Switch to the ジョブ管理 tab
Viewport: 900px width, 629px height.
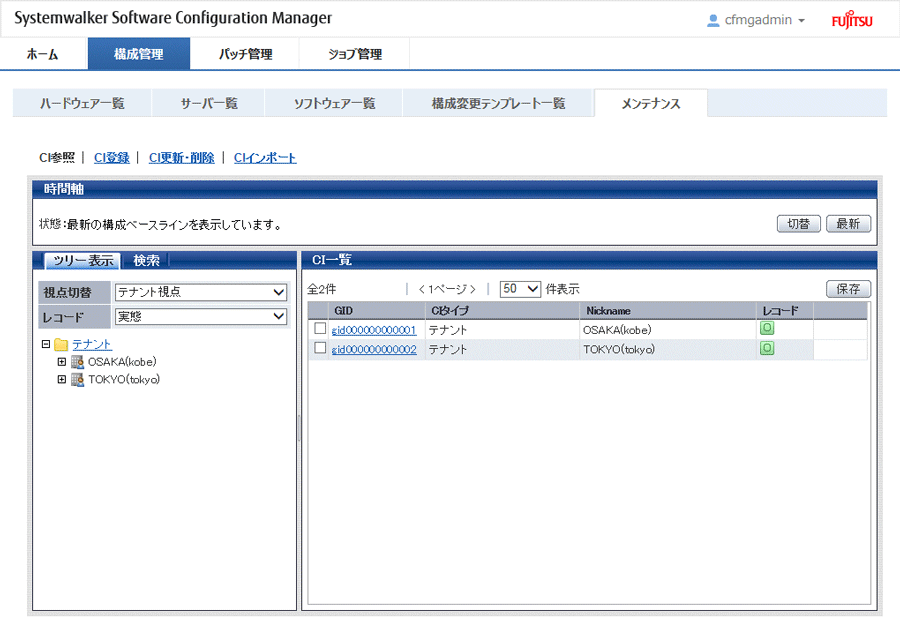[355, 54]
